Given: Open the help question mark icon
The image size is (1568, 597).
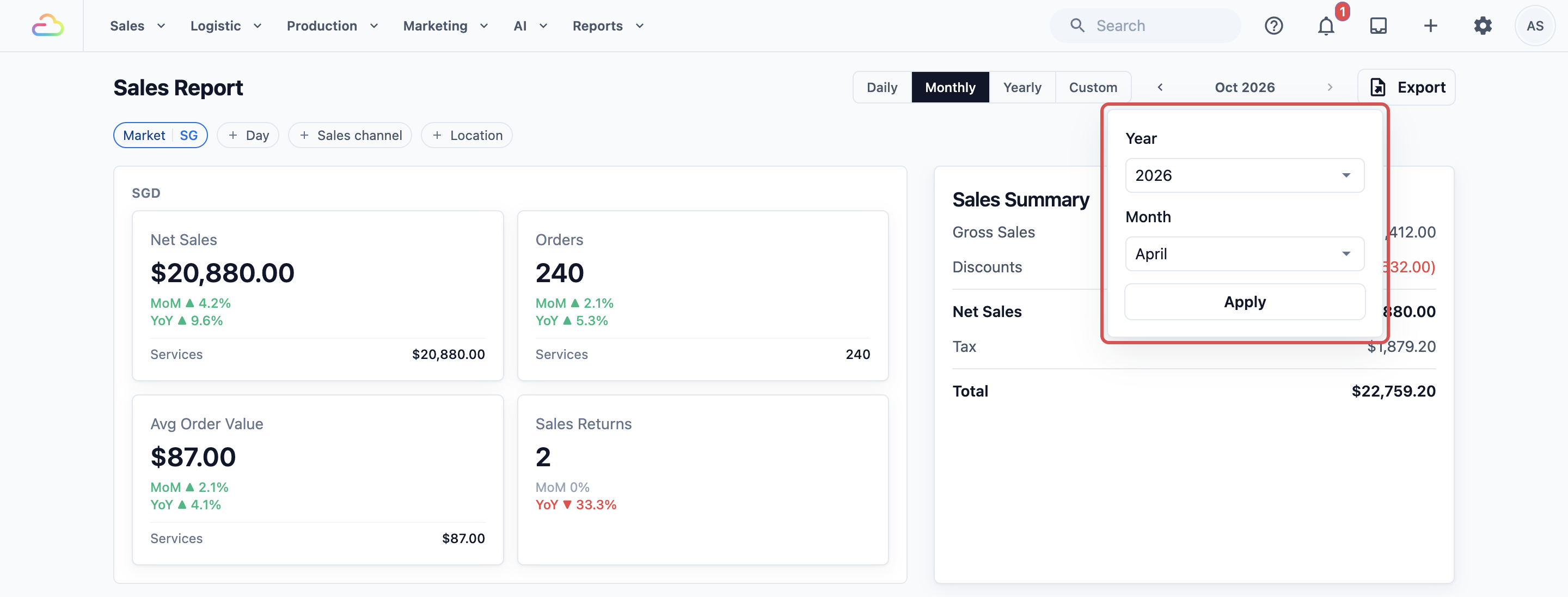Looking at the screenshot, I should click(x=1273, y=26).
